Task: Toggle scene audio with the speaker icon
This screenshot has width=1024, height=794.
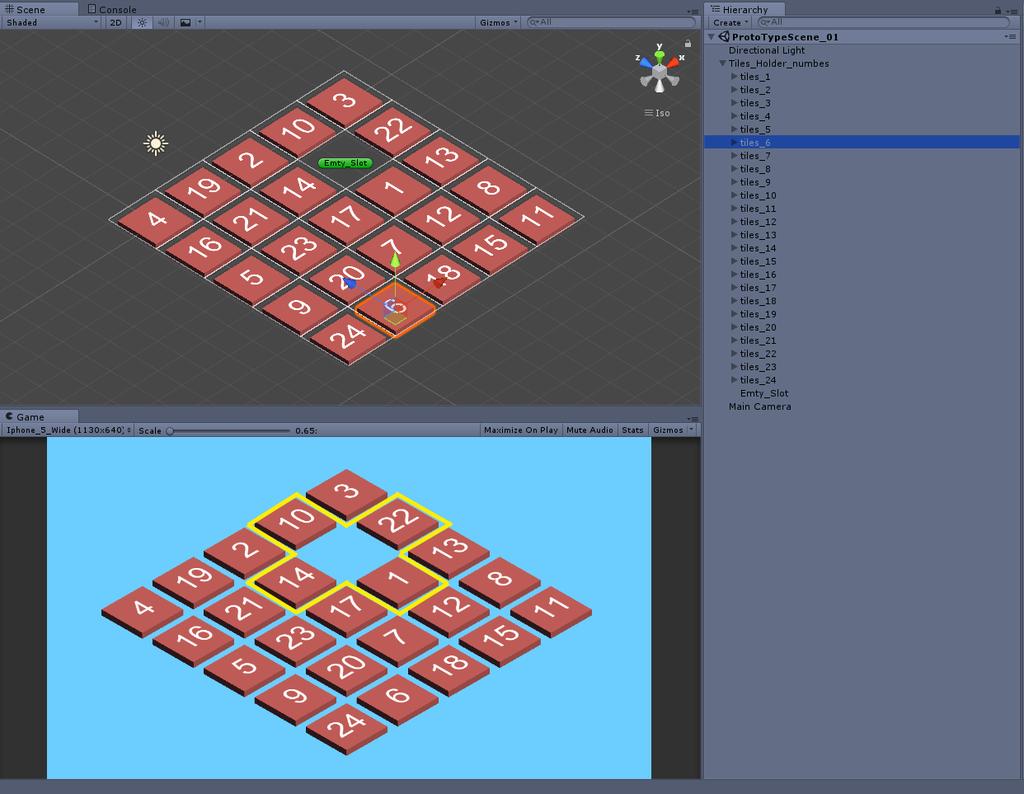Action: (x=163, y=22)
